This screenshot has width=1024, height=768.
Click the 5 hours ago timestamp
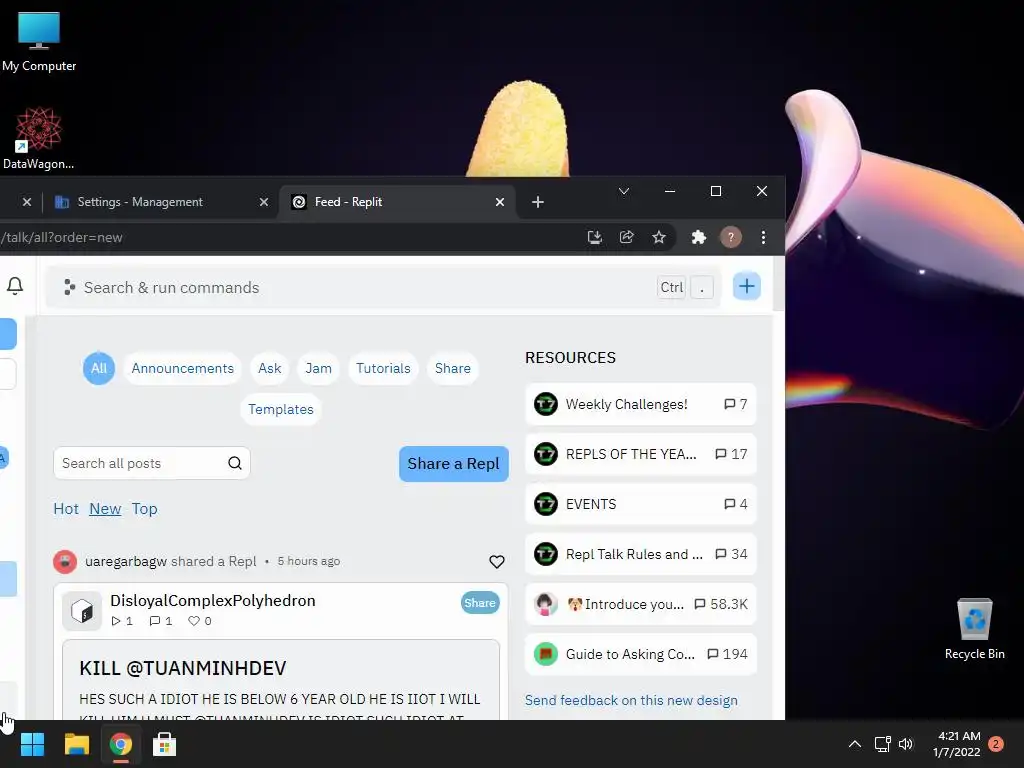pyautogui.click(x=308, y=562)
